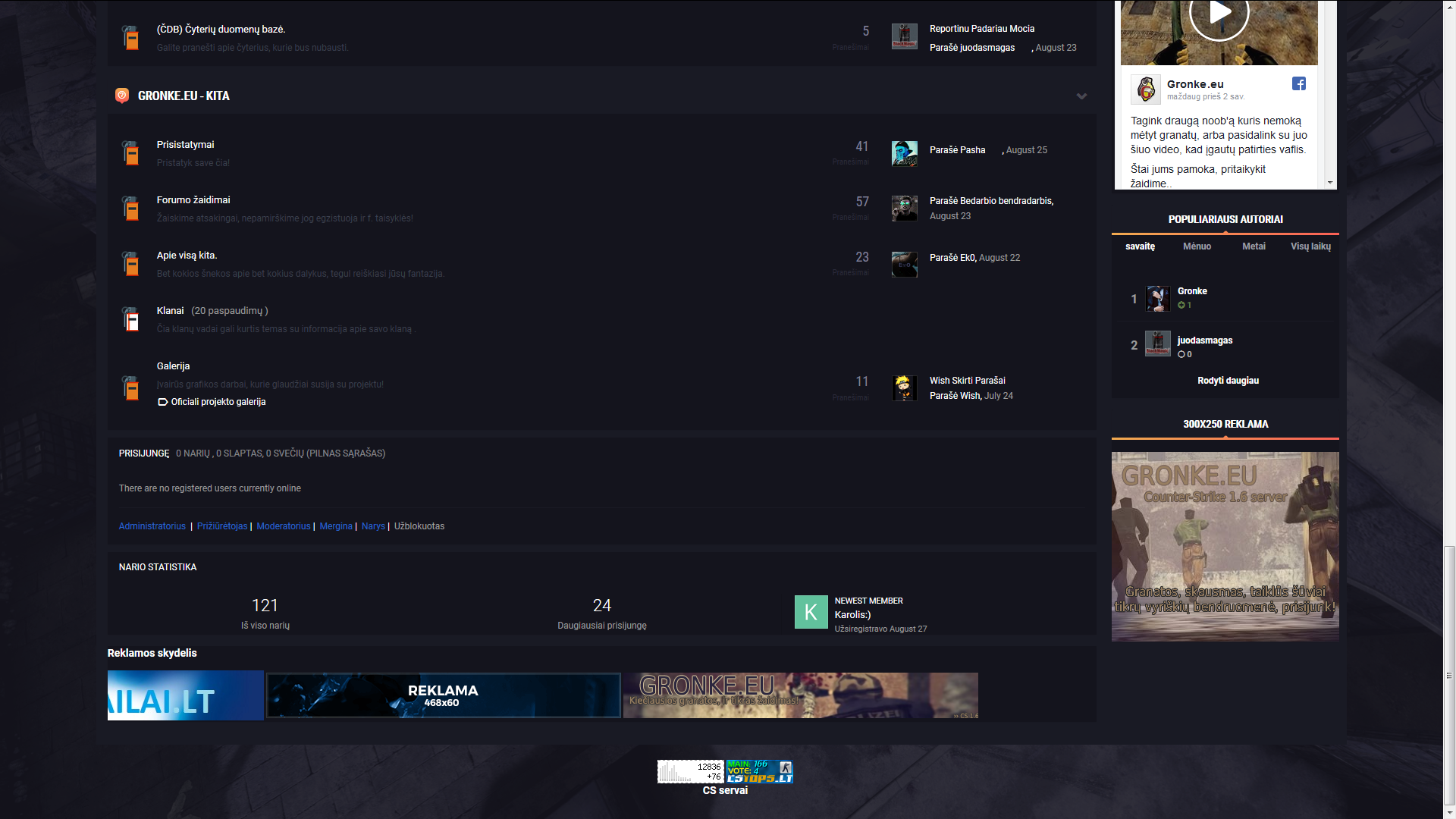Click the Užblokuotas group link
Screen dimensions: 1456x819
(x=419, y=526)
